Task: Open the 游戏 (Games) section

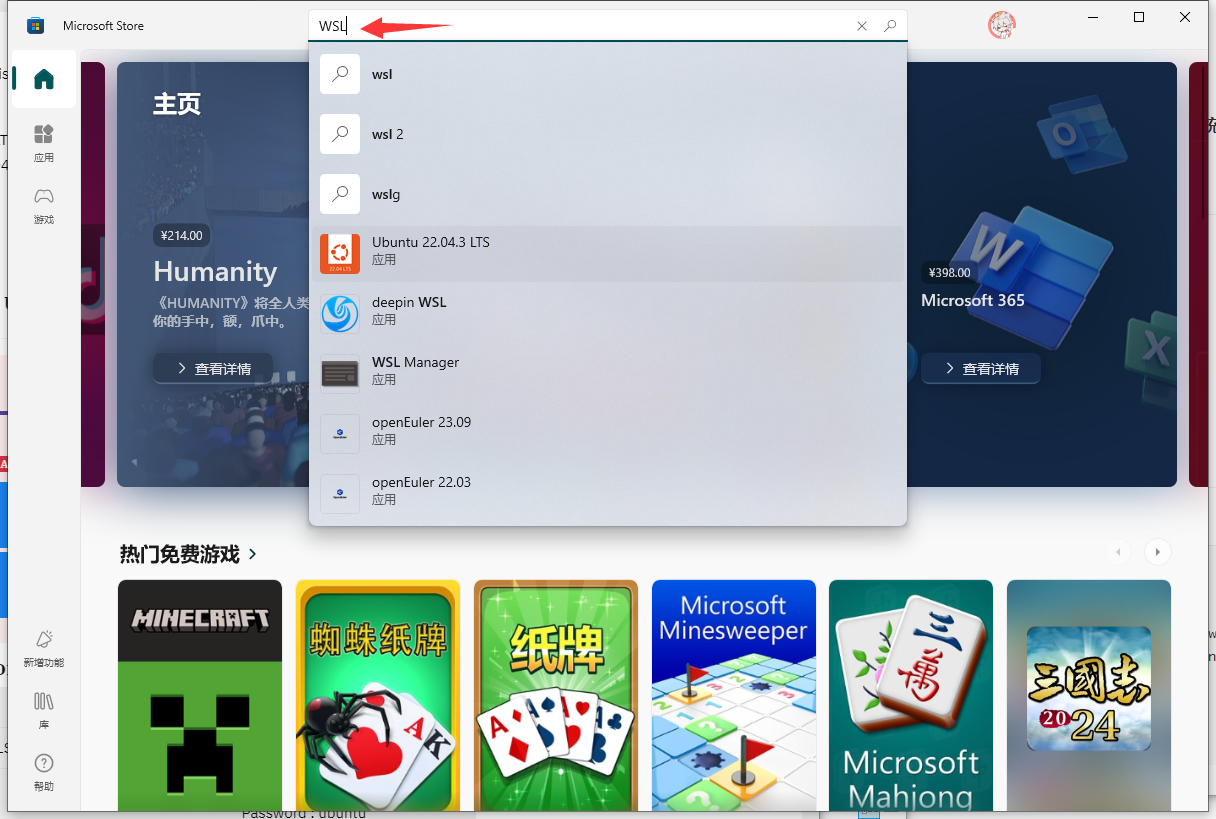Action: [x=44, y=205]
